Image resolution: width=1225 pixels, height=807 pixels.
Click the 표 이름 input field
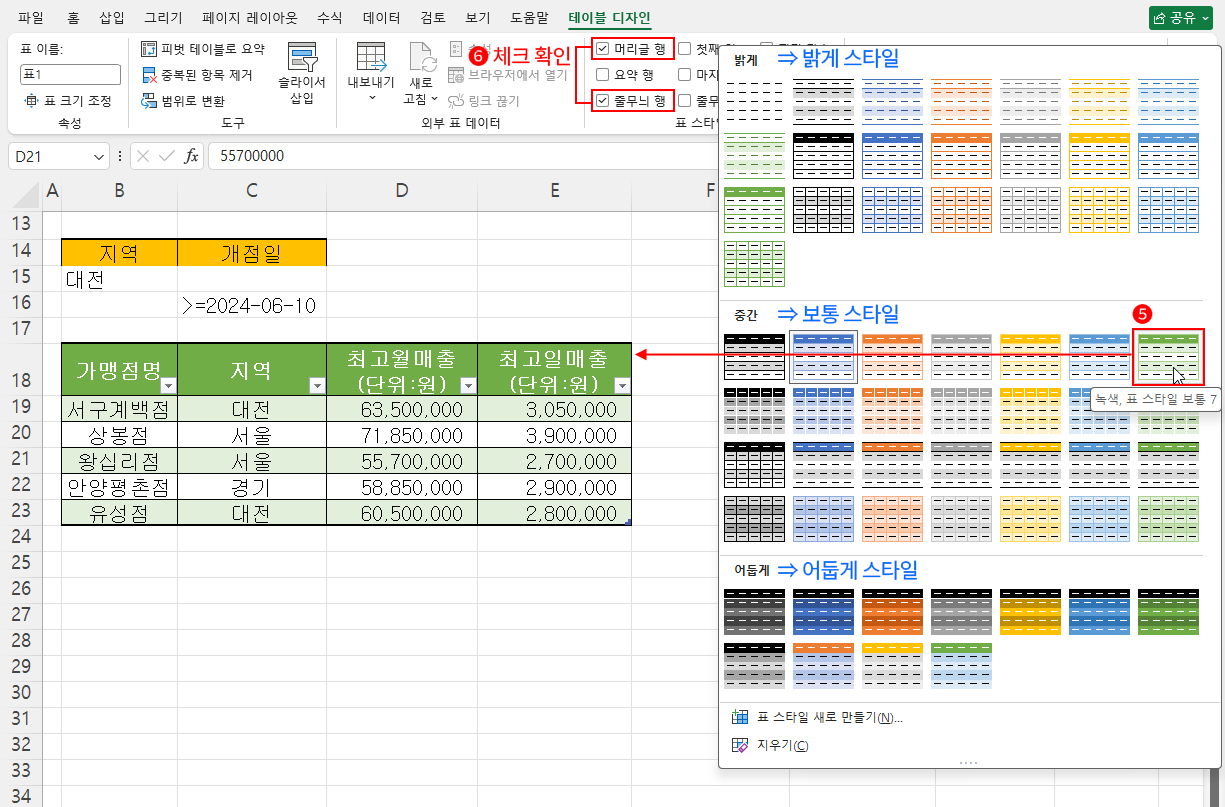click(70, 75)
